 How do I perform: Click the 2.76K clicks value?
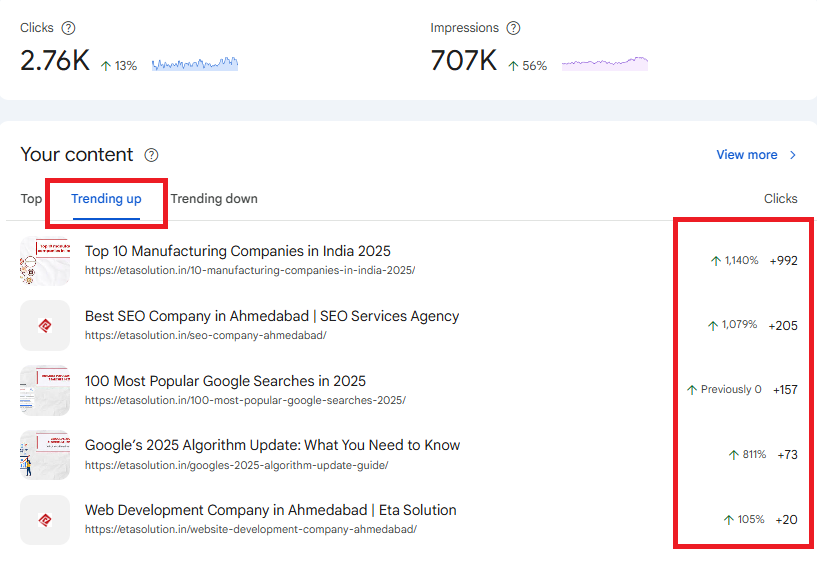pyautogui.click(x=55, y=60)
